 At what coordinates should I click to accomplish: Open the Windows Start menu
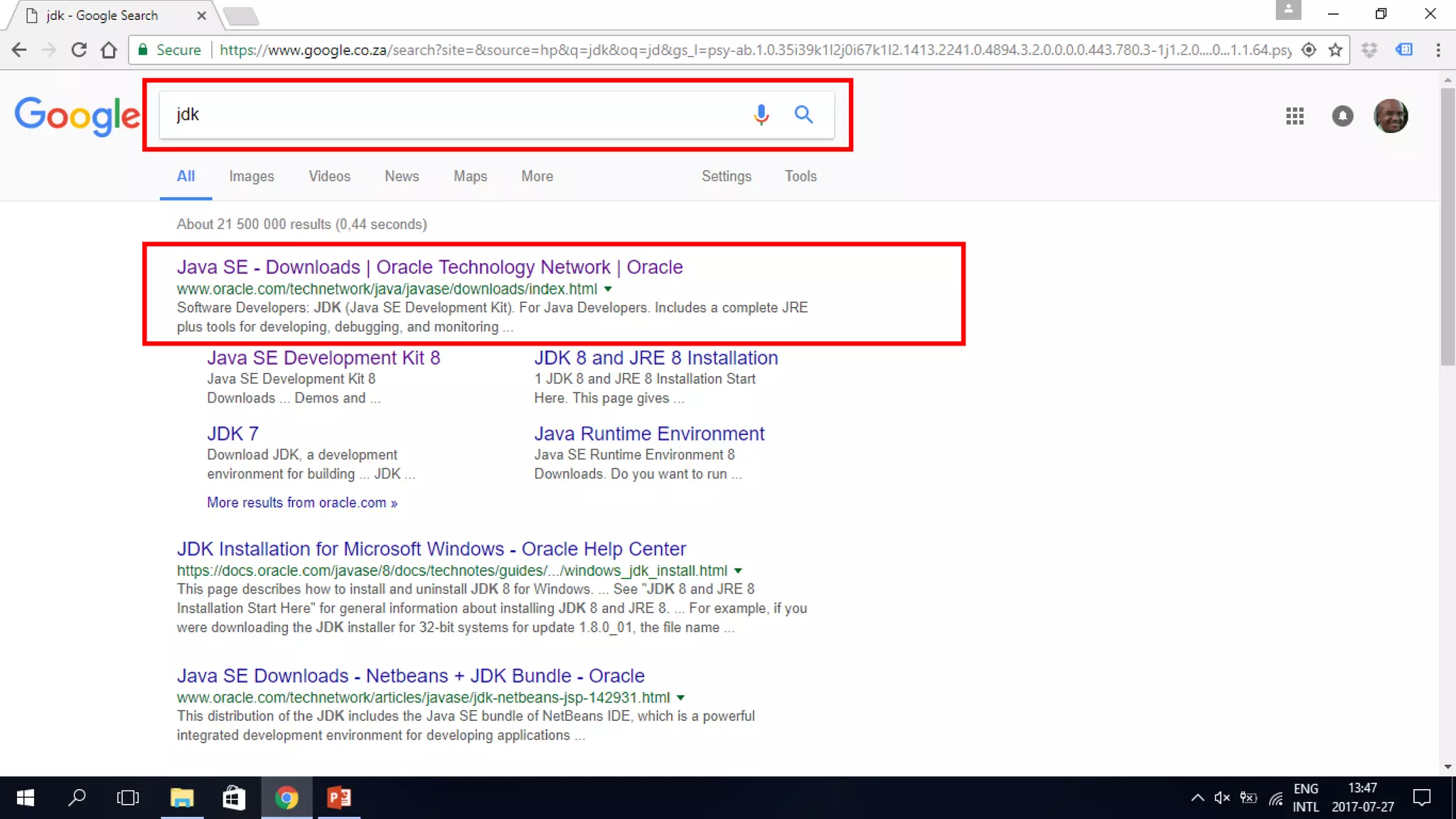point(25,798)
